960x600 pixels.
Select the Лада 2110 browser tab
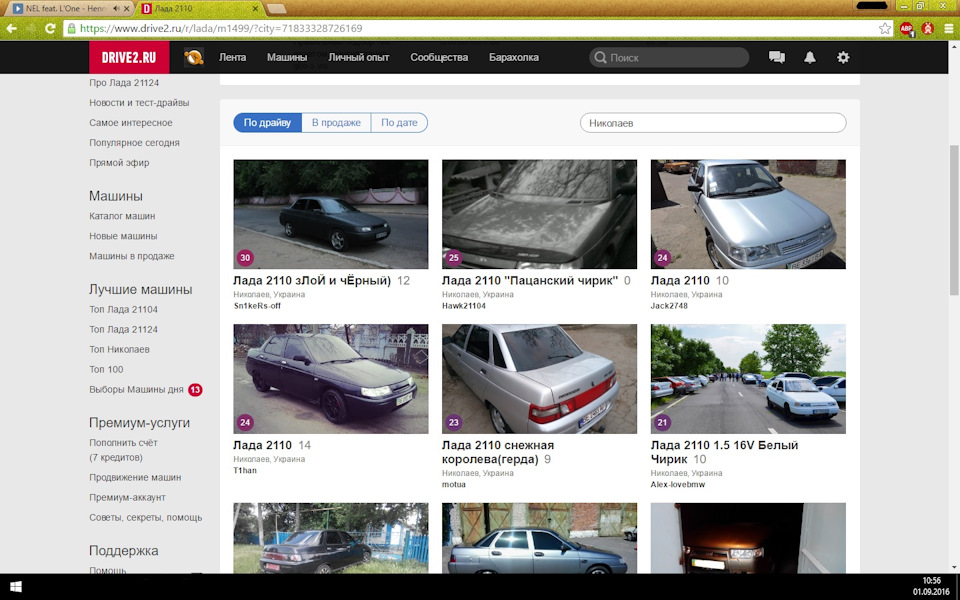(x=196, y=9)
